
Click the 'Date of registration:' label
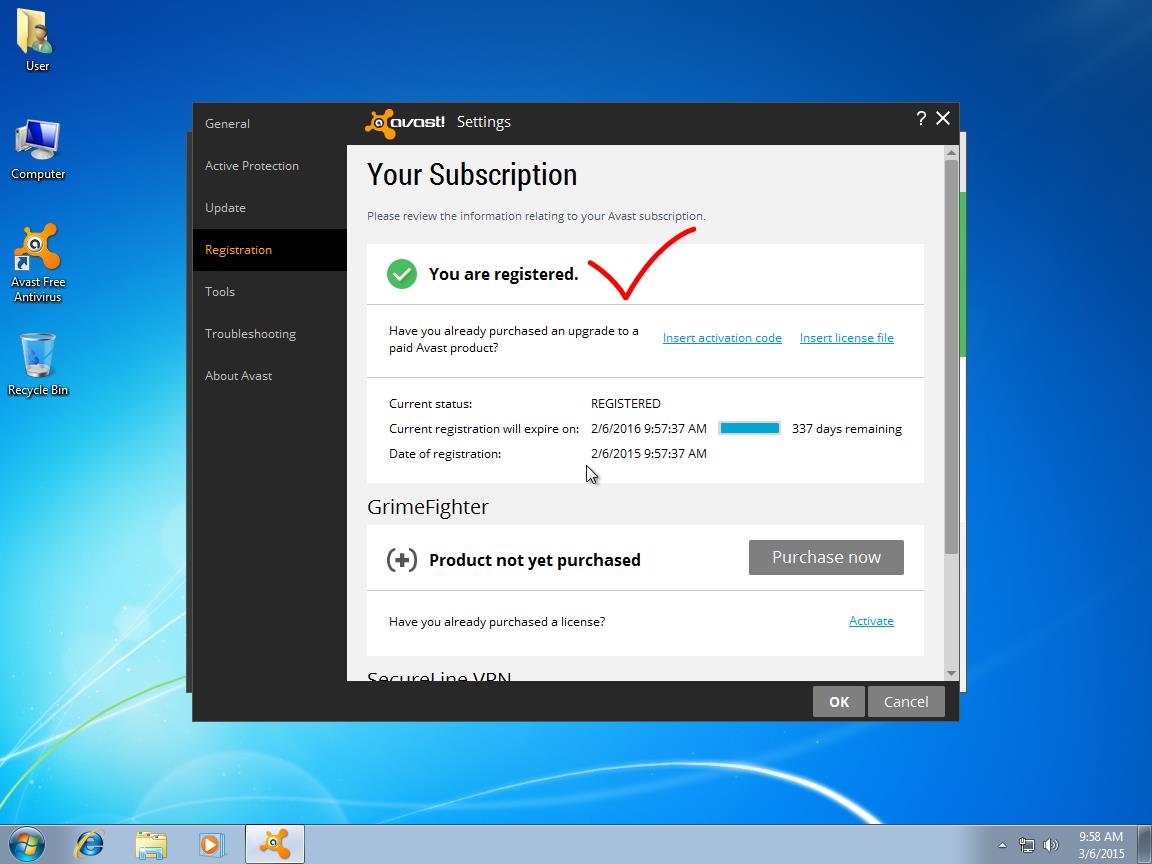tap(444, 453)
